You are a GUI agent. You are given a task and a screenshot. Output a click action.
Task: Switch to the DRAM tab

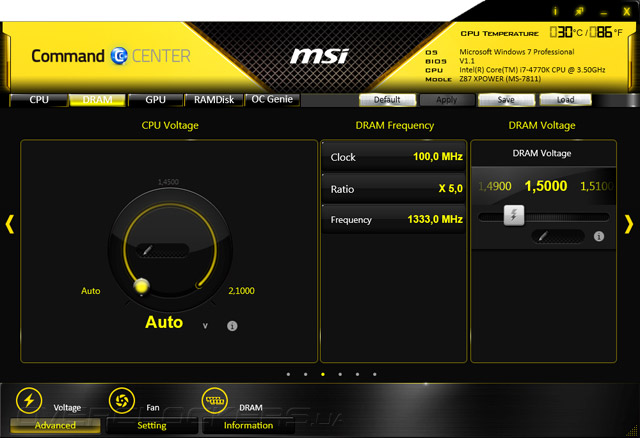click(97, 100)
